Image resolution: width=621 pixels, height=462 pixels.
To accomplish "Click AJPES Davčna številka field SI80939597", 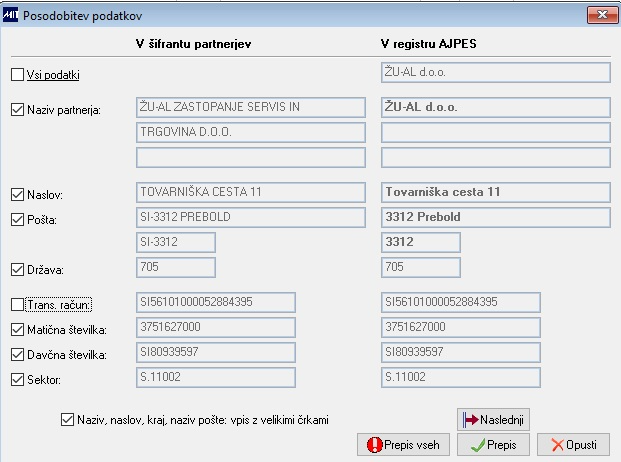I will [461, 352].
